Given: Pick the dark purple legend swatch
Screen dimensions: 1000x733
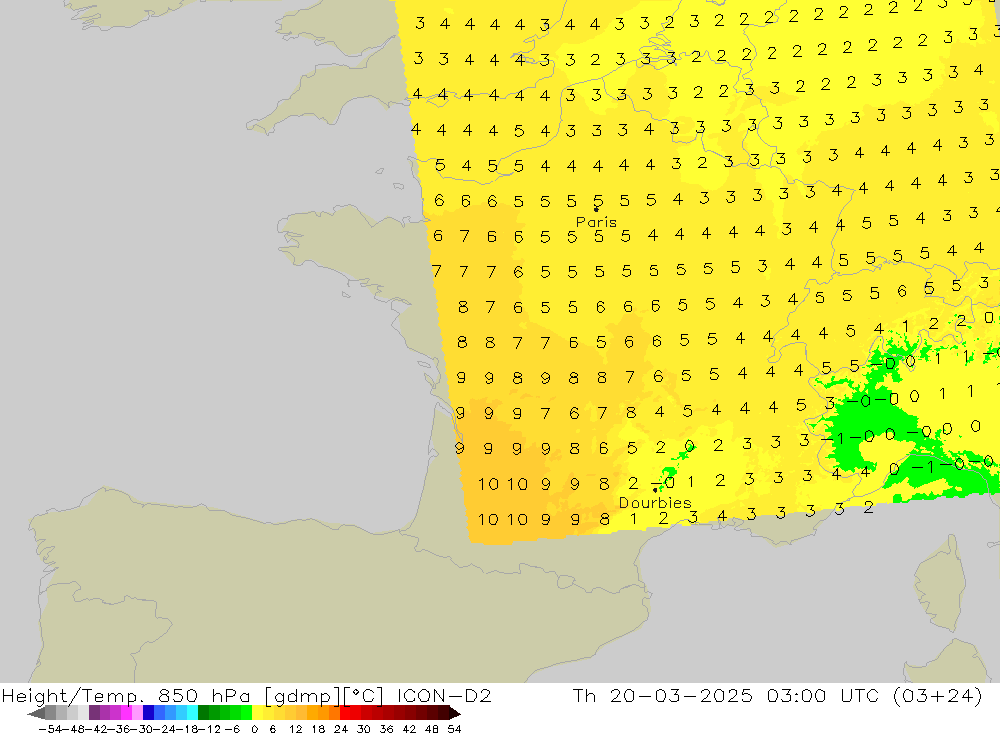Looking at the screenshot, I should pos(94,713).
